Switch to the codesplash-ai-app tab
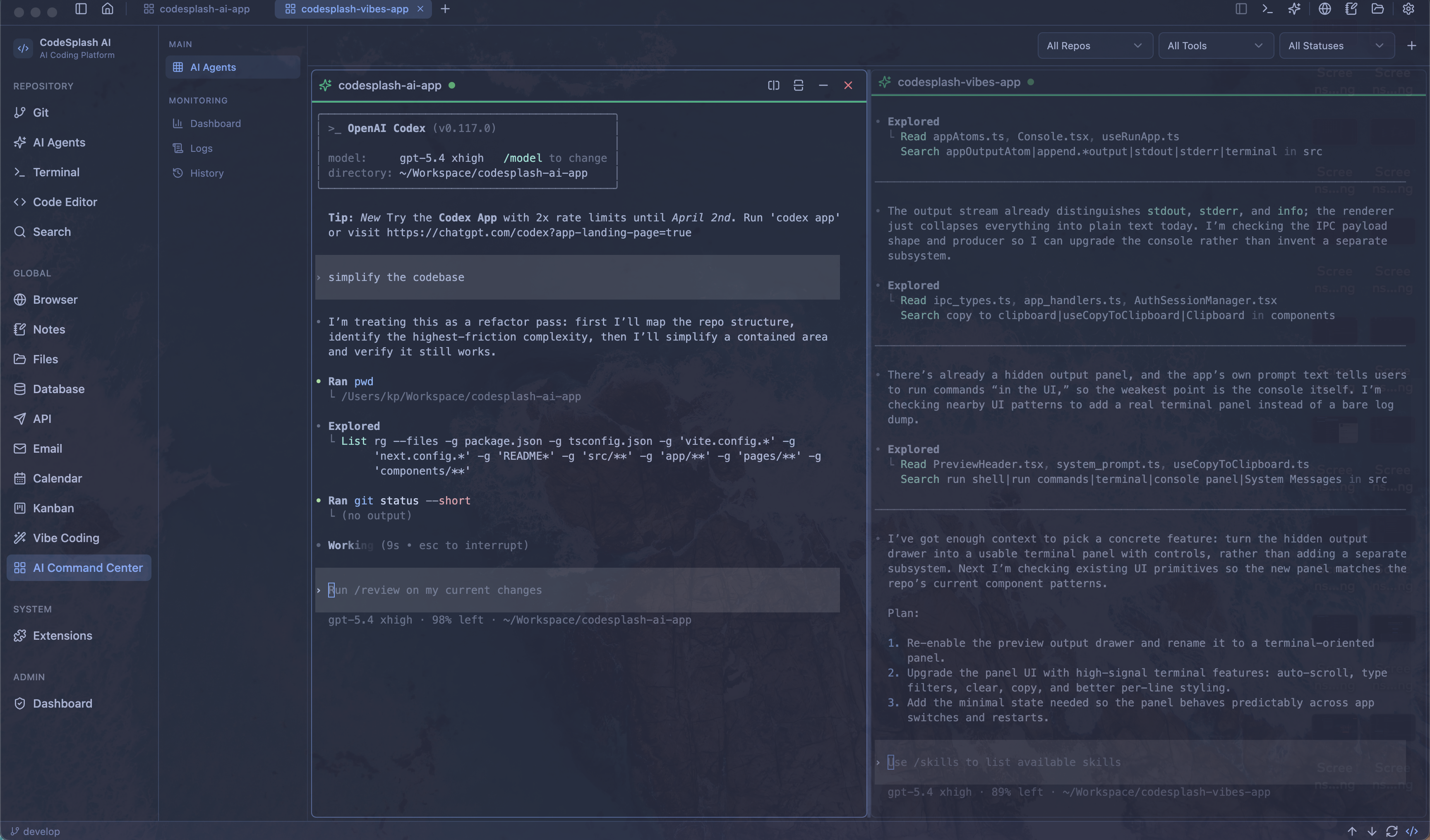This screenshot has height=840, width=1430. click(197, 9)
